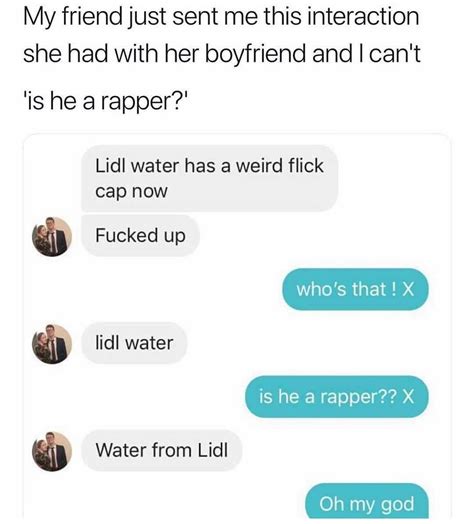Image resolution: width=474 pixels, height=524 pixels.
Task: Click the tweet line starting "she had with her"
Action: tap(222, 53)
